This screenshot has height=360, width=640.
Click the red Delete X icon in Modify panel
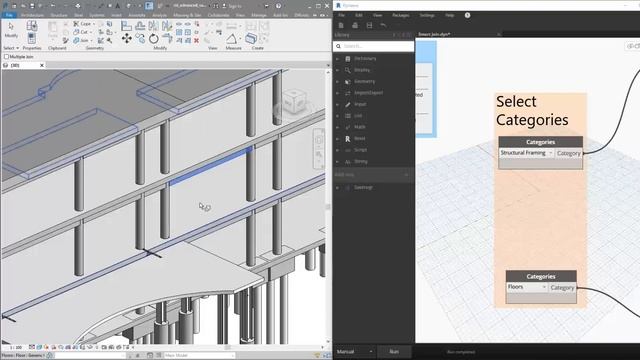pos(196,40)
